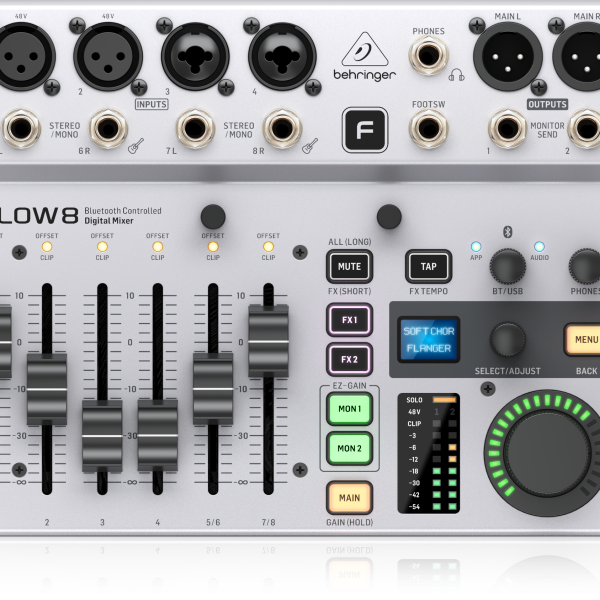The image size is (600, 600).
Task: Click the BT/USB level knob
Action: 508,267
